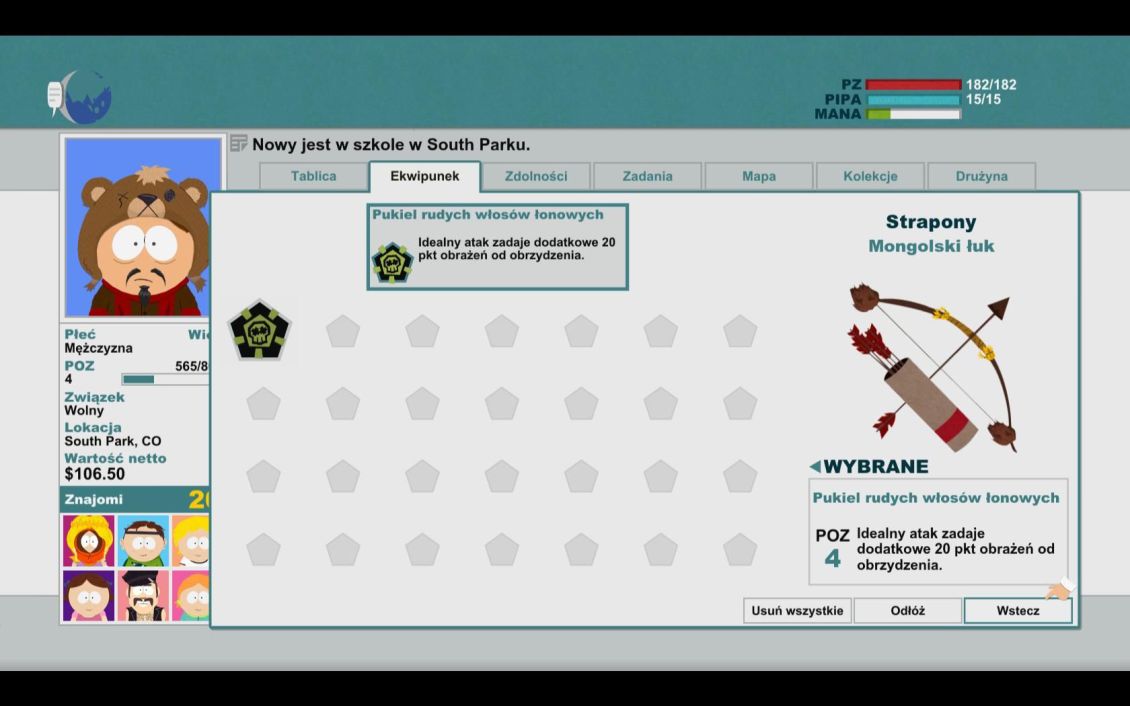Click the net worth value '$106.50'
Screen dimensions: 1130x706
click(94, 474)
